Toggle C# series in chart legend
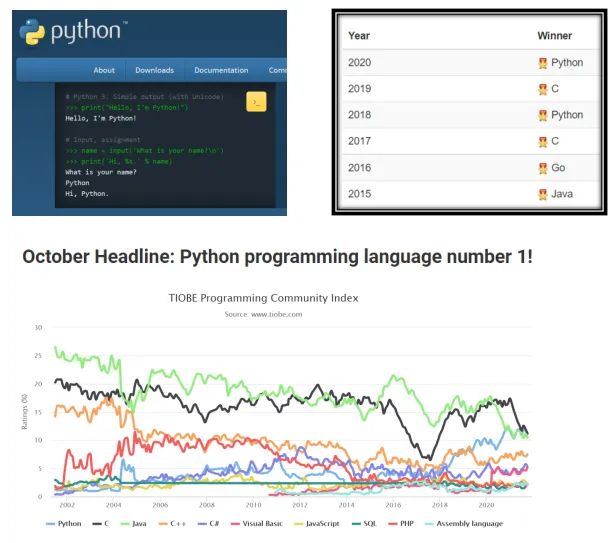Viewport: 616px width, 543px height. click(209, 524)
